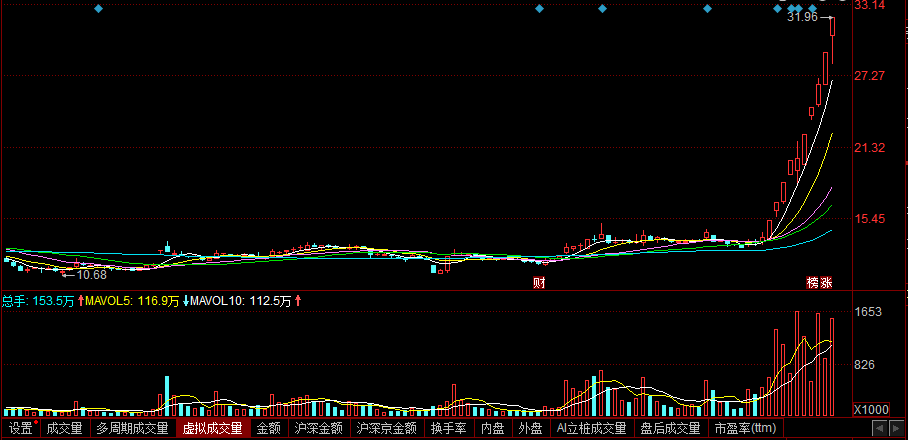This screenshot has width=908, height=440.
Task: Select the AI立桩成交量 tab
Action: click(x=592, y=428)
